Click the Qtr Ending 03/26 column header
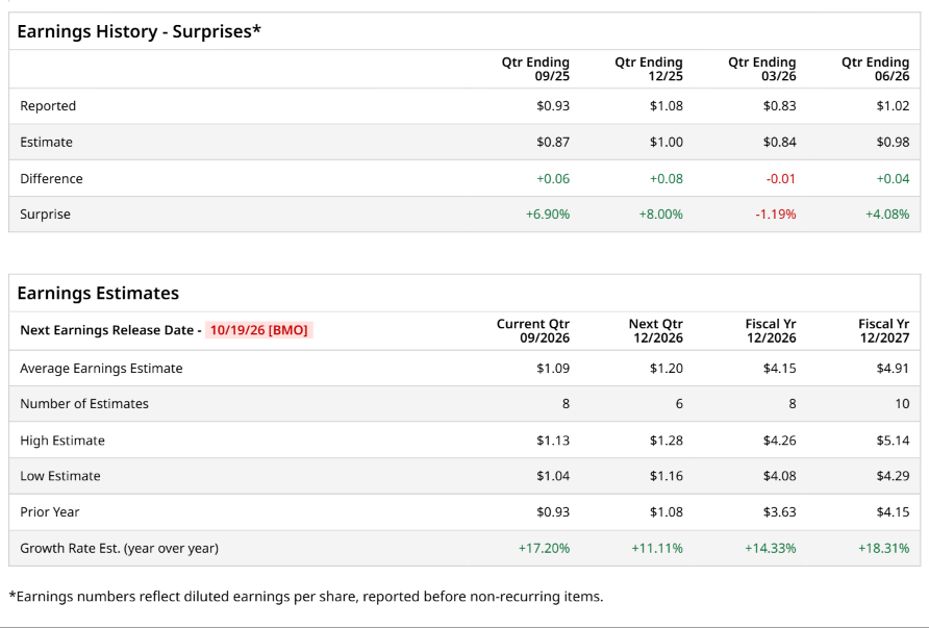Viewport: 929px width, 628px height. click(x=762, y=69)
